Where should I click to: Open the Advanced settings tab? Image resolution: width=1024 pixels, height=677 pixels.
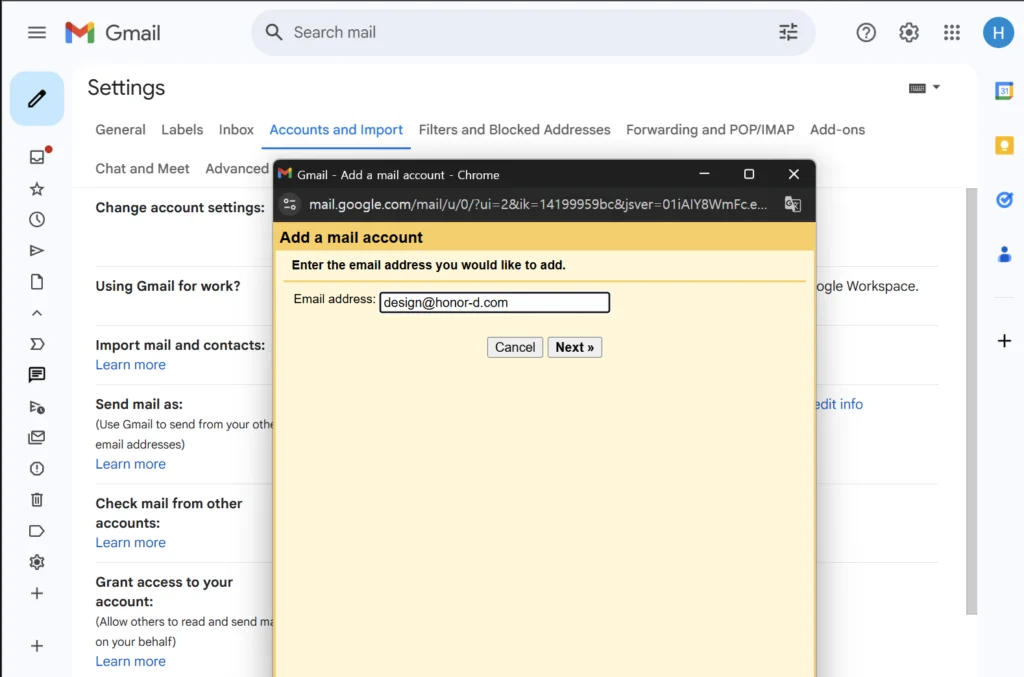tap(237, 168)
